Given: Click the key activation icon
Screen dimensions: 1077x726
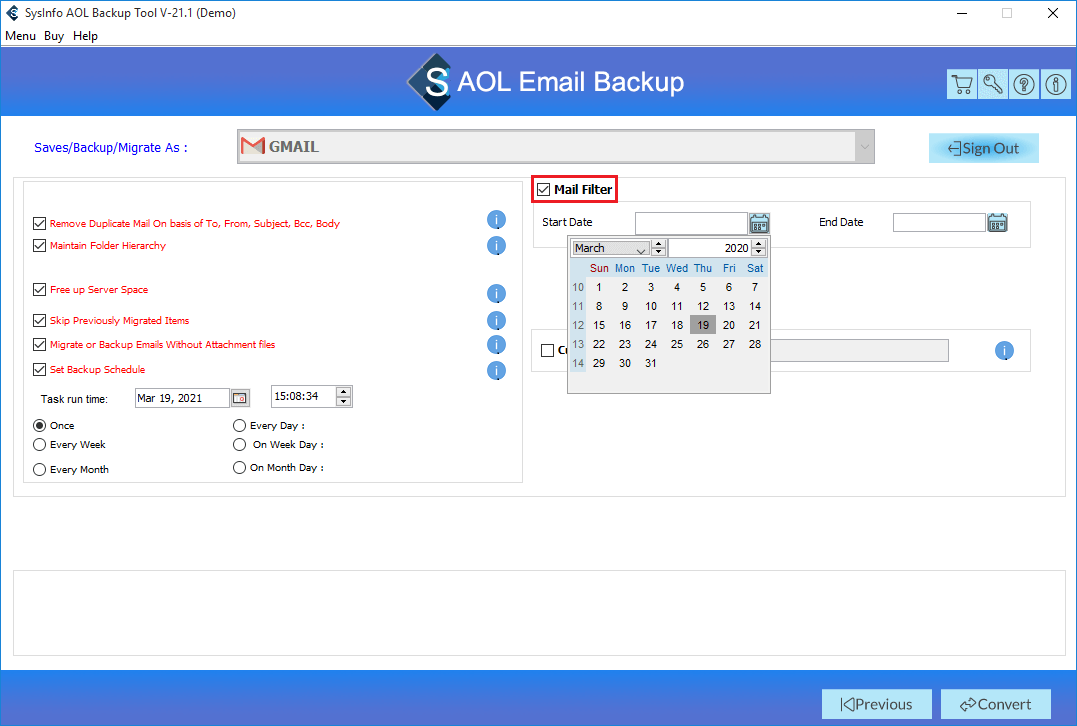Looking at the screenshot, I should (x=993, y=84).
